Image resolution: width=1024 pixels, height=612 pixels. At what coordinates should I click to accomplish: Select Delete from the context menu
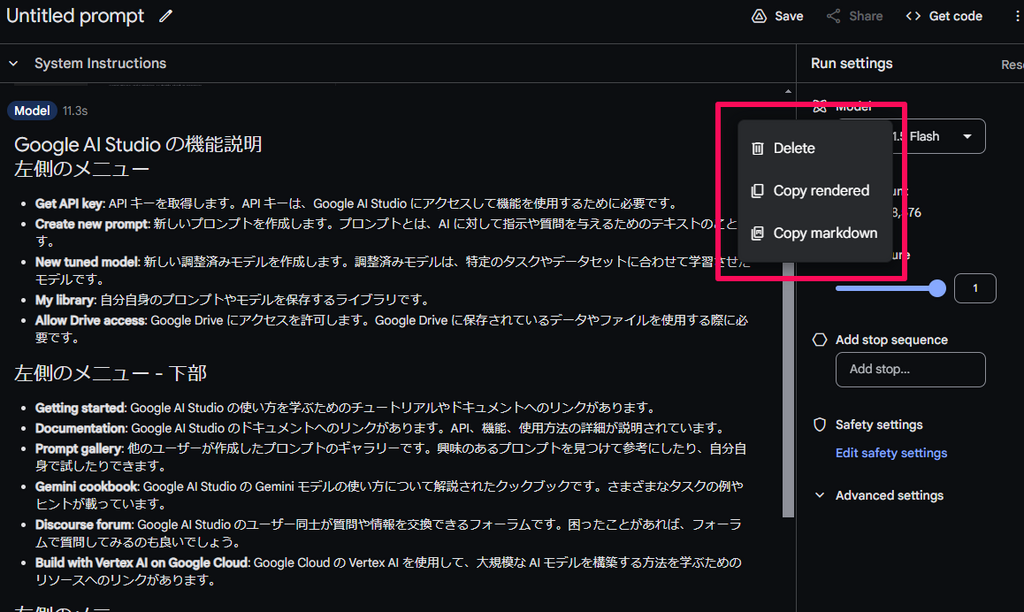pyautogui.click(x=815, y=148)
